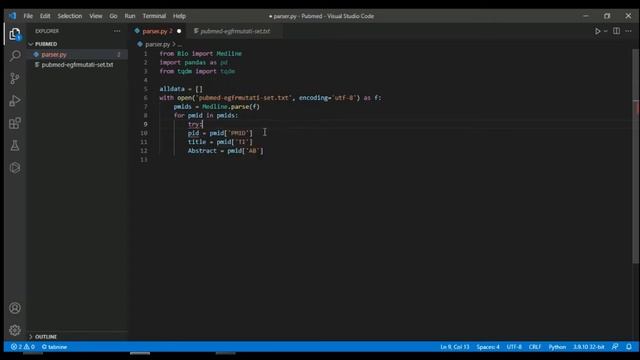Select pubmed-egfrmutati-set.txt in the Explorer tree

[x=78, y=65]
